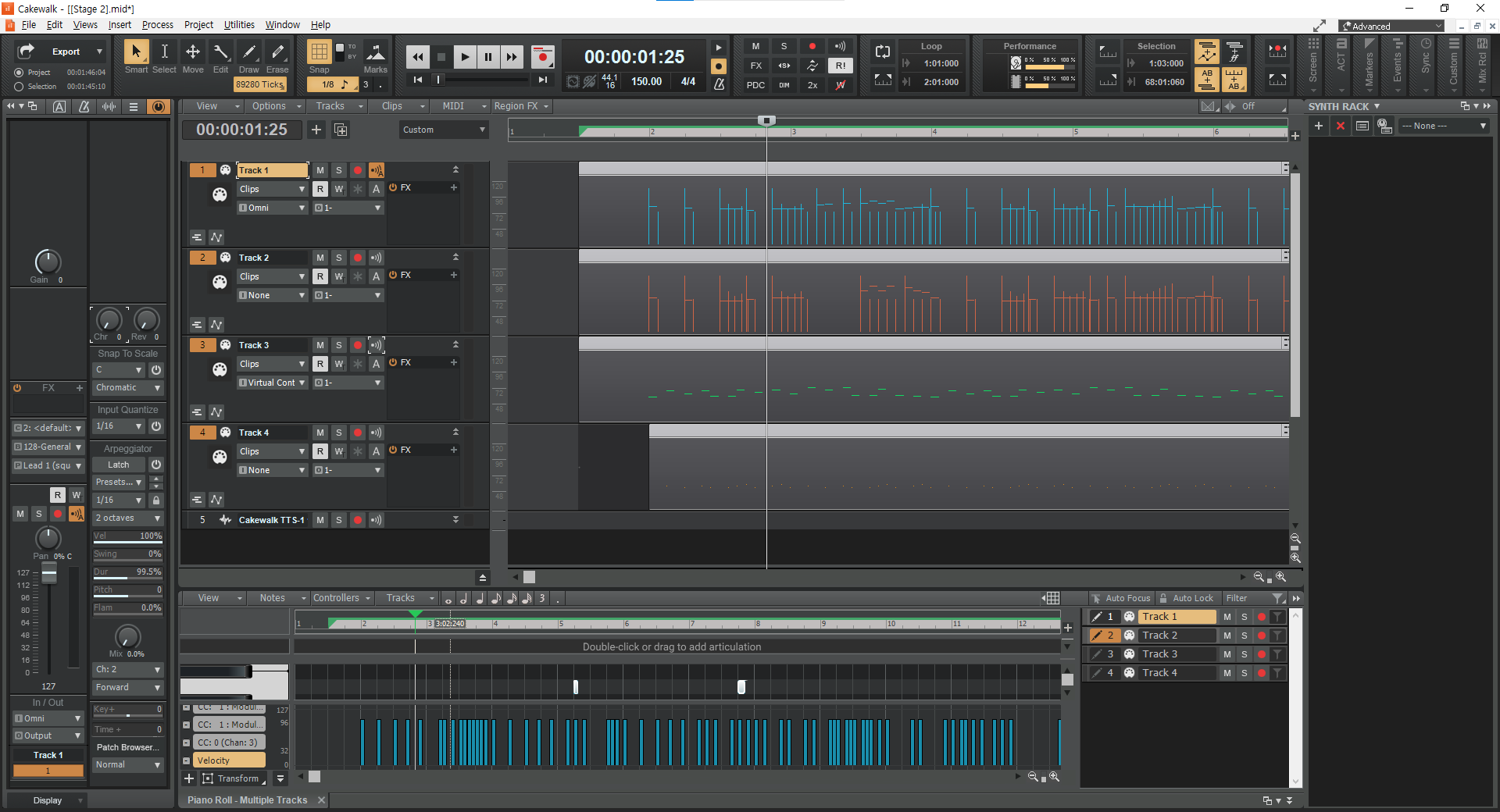Screen dimensions: 1500x812
Task: Toggle Read automation on Track 1
Action: [320, 189]
